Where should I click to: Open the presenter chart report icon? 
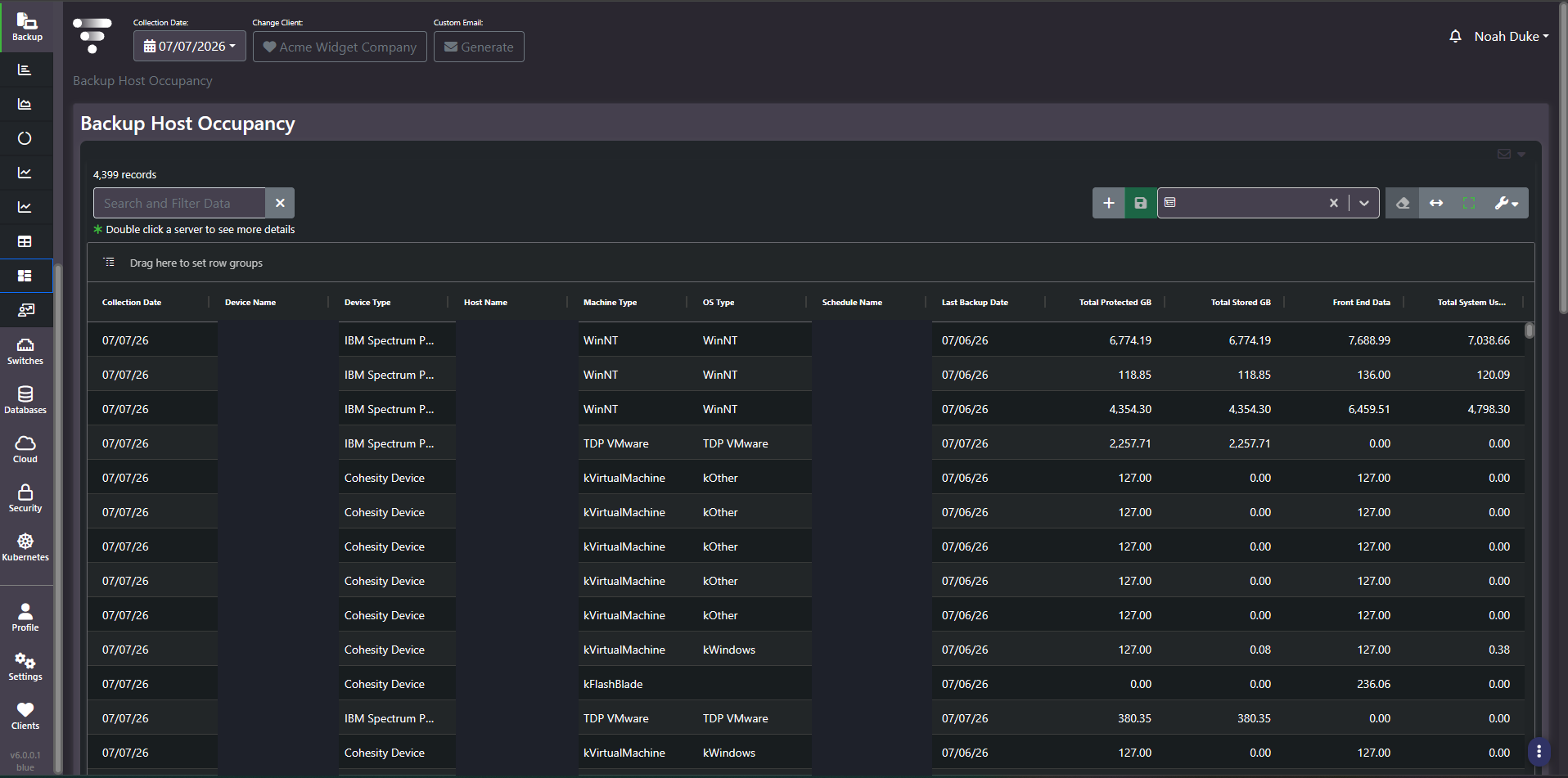coord(25,310)
